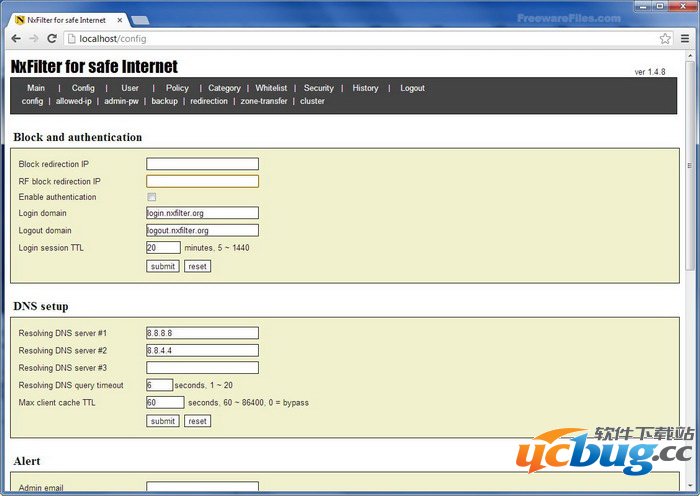Click the browser back arrow

tap(16, 38)
